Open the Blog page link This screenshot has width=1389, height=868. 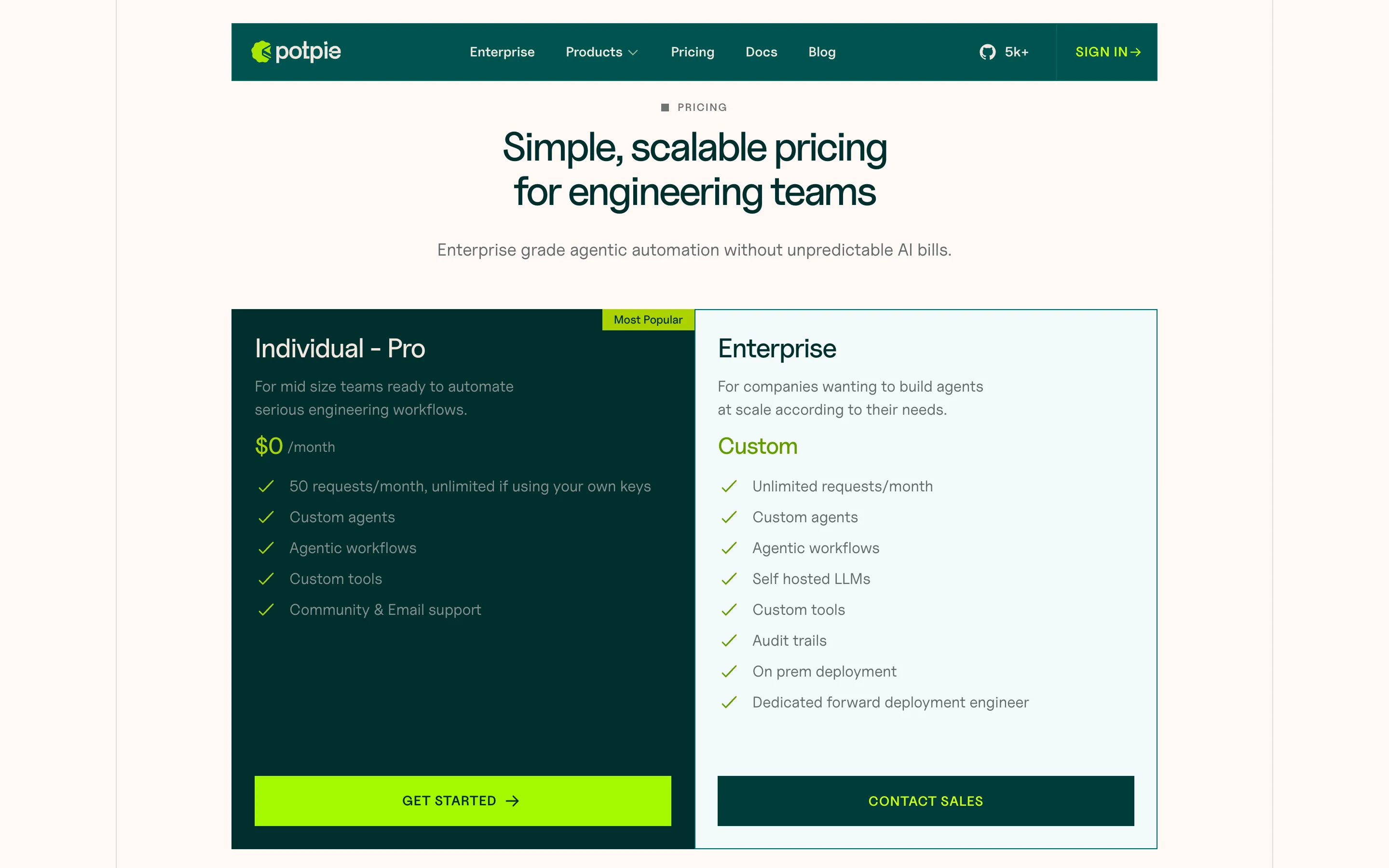tap(821, 52)
